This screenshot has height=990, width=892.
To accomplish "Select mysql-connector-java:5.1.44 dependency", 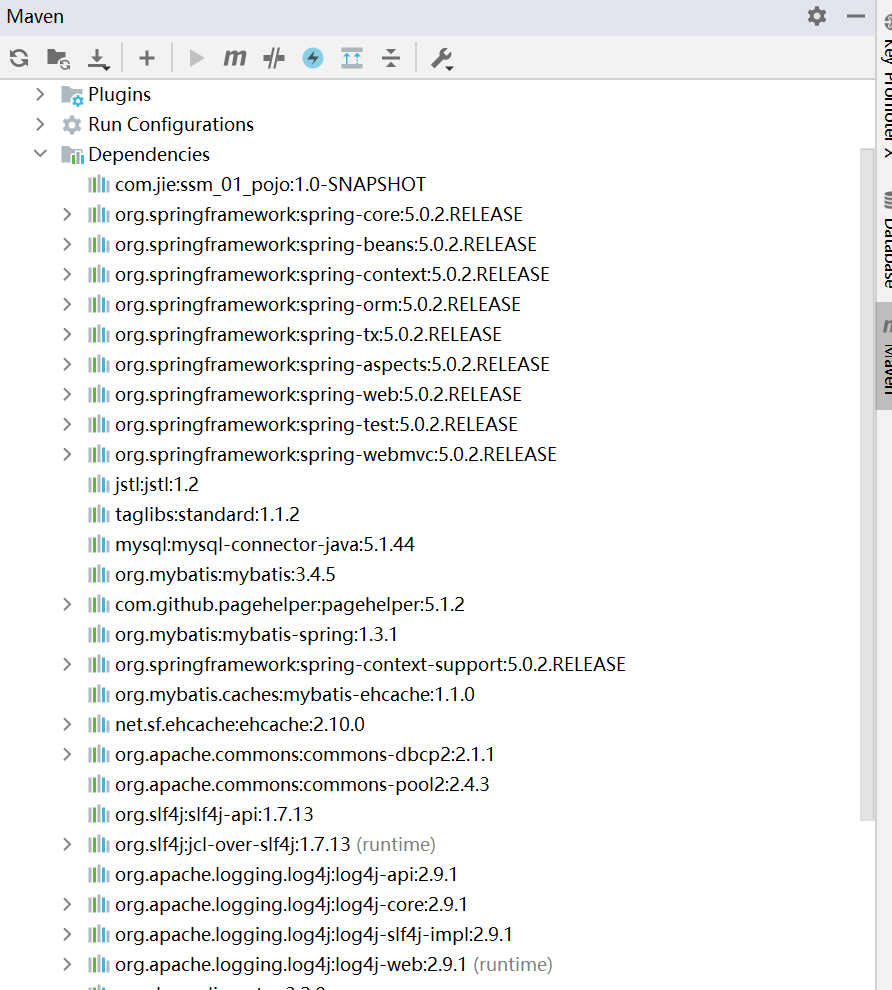I will point(265,544).
